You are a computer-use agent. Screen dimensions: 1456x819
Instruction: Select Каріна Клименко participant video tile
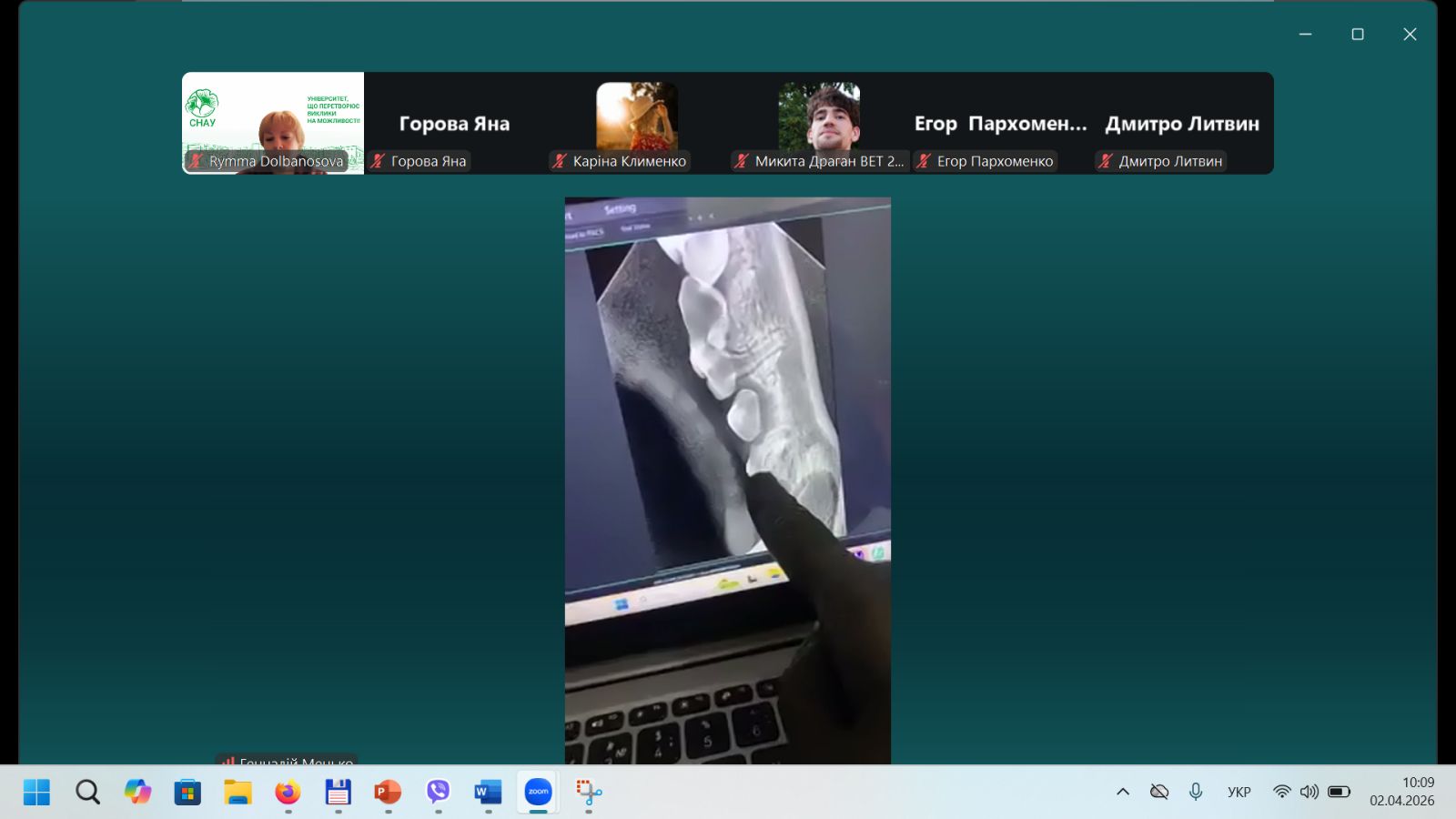click(x=637, y=123)
